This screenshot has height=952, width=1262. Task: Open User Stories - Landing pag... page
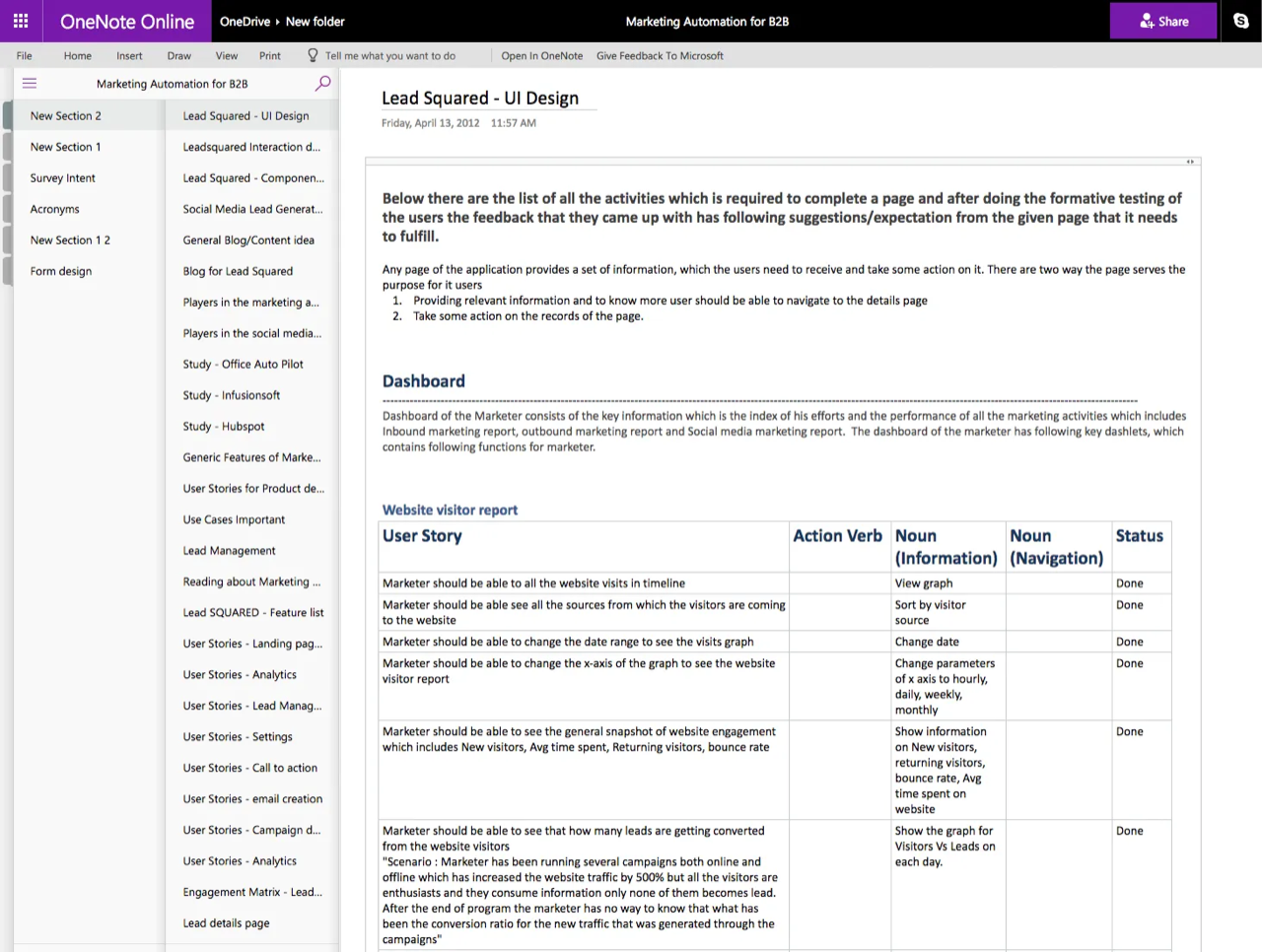coord(251,644)
